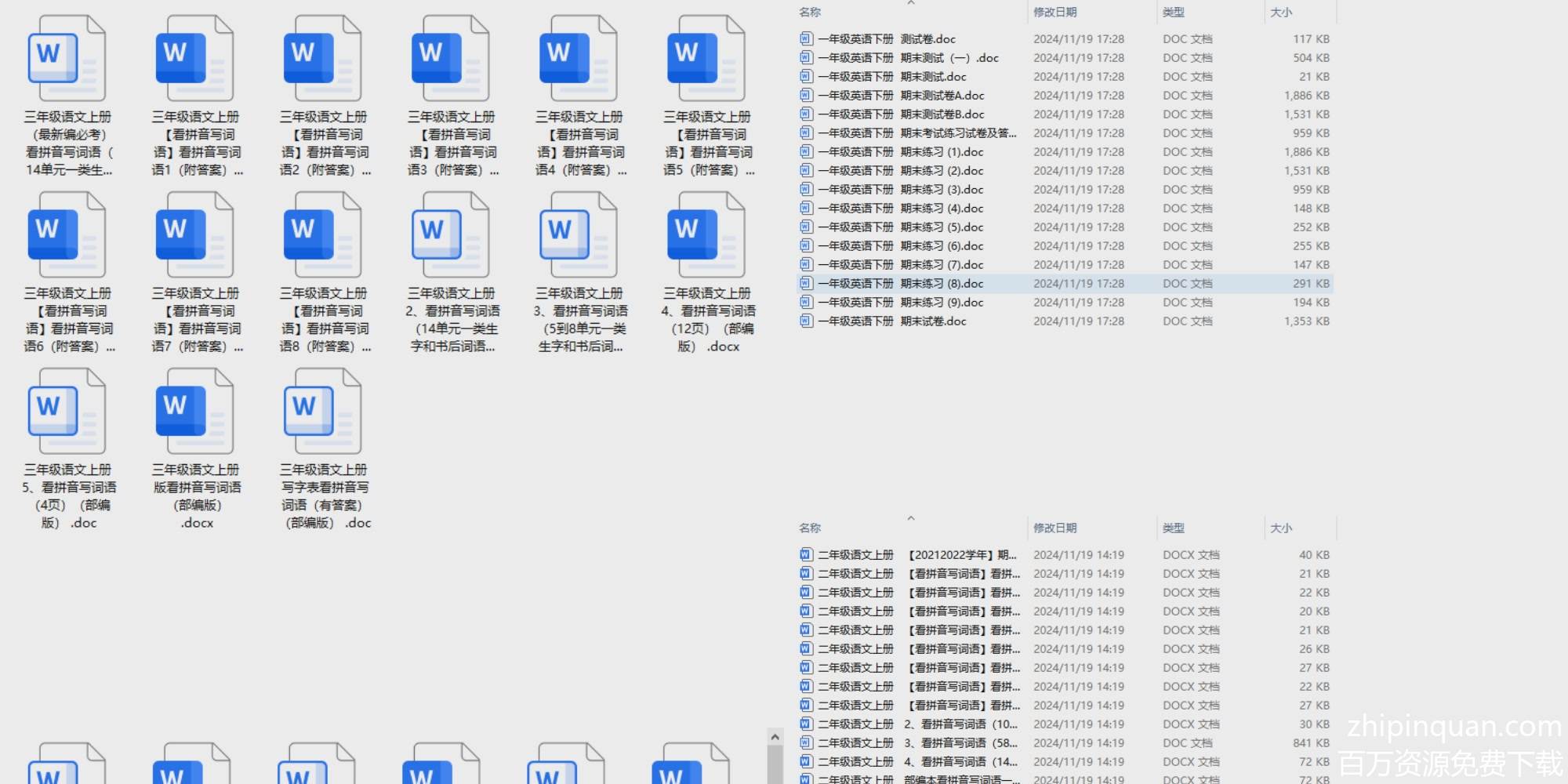1568x784 pixels.
Task: Click the 类型 column header in upper list
Action: (1173, 13)
